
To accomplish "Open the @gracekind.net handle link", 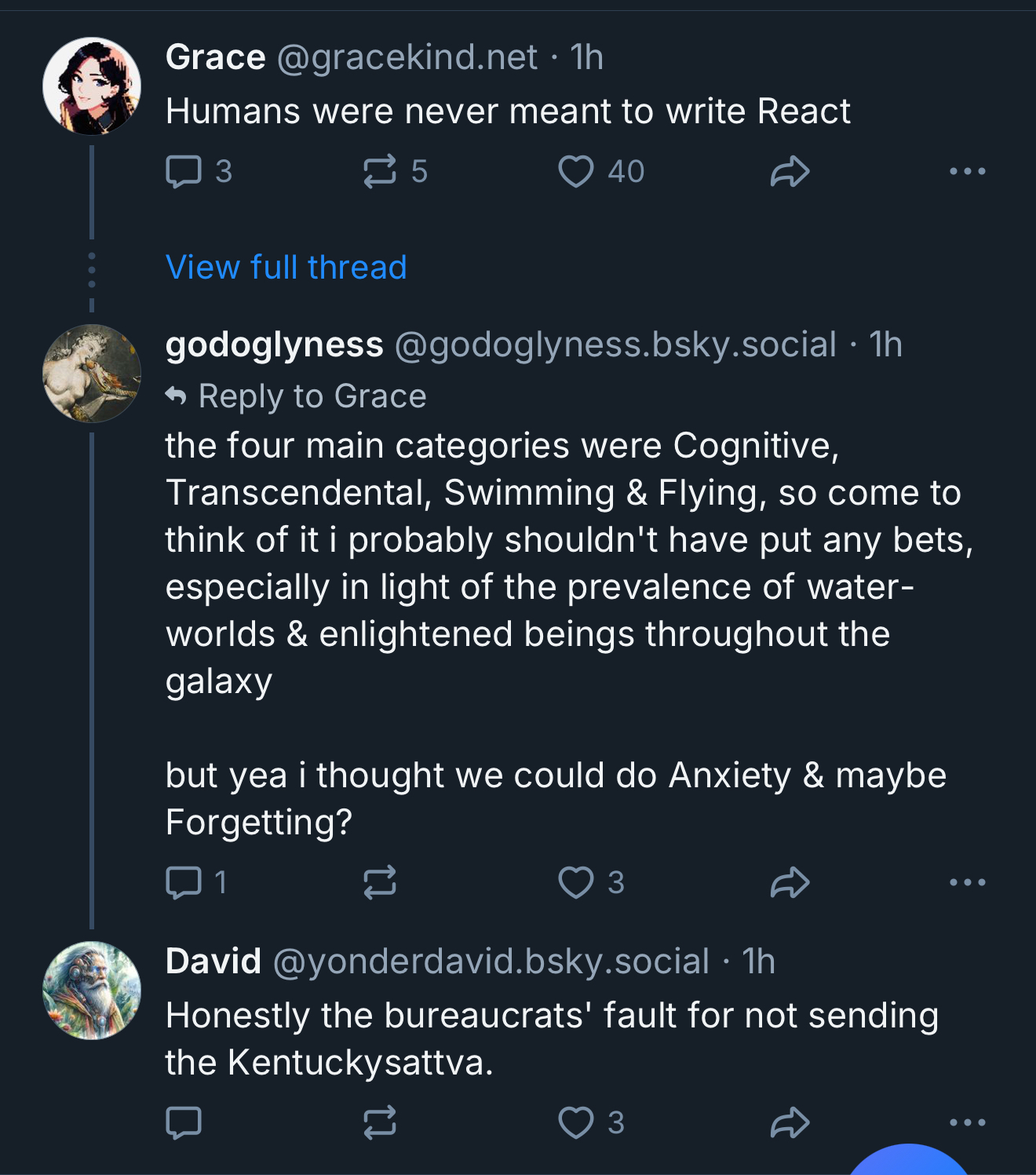I will (407, 57).
